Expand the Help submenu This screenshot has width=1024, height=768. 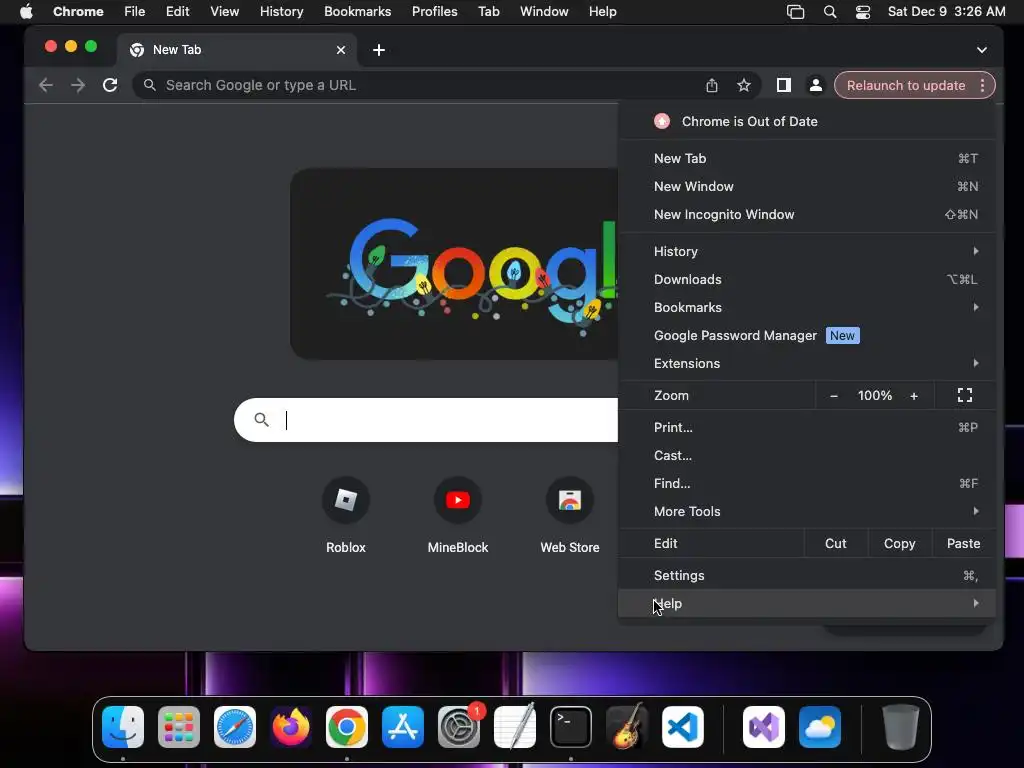click(807, 603)
